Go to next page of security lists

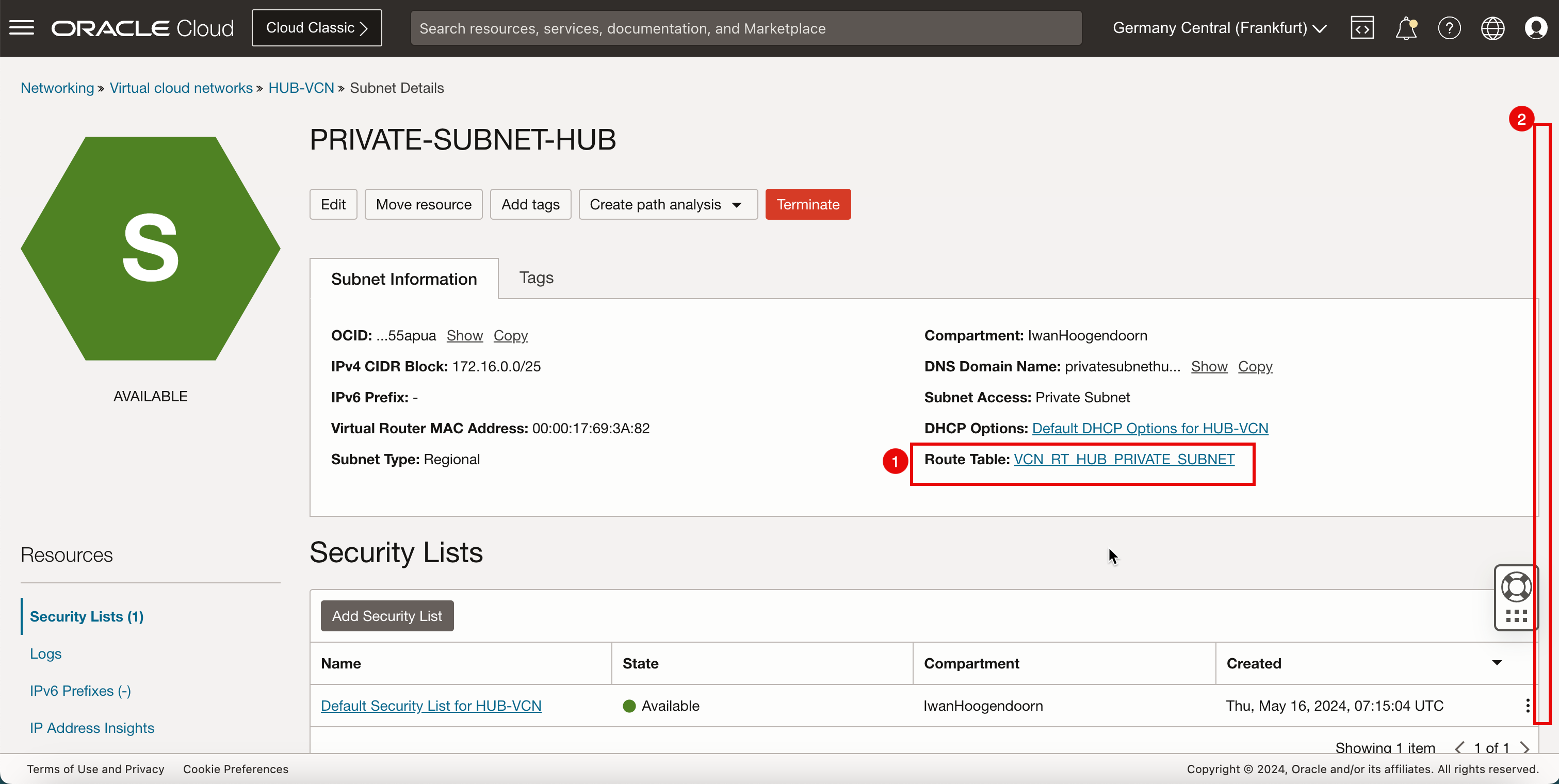coord(1524,748)
